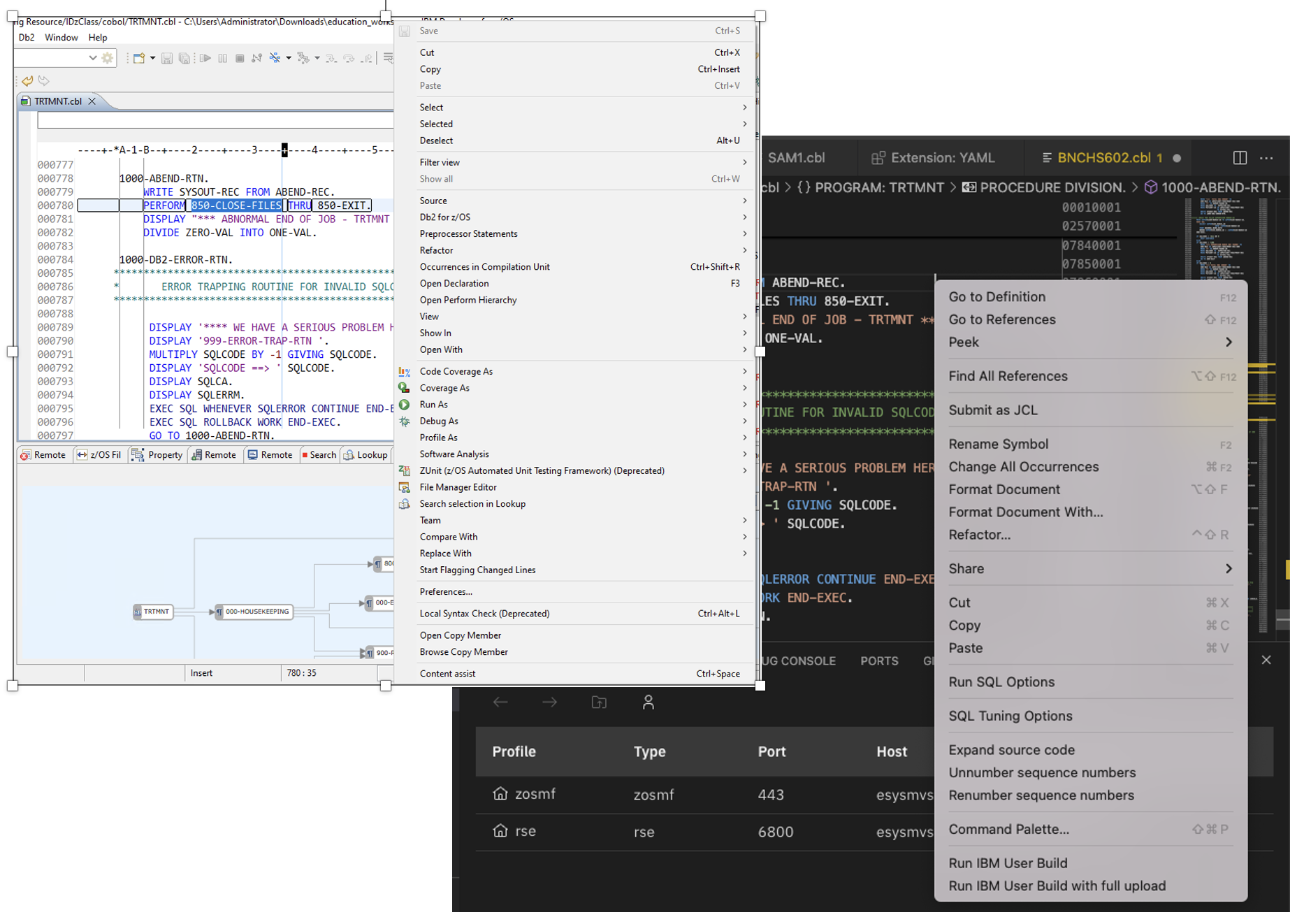Open the Window menu
Image resolution: width=1304 pixels, height=924 pixels.
pos(61,38)
